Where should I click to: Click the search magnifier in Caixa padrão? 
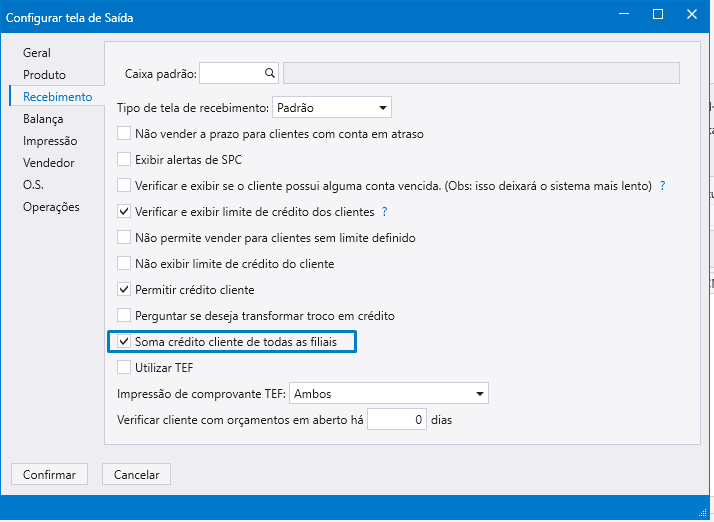(x=269, y=73)
